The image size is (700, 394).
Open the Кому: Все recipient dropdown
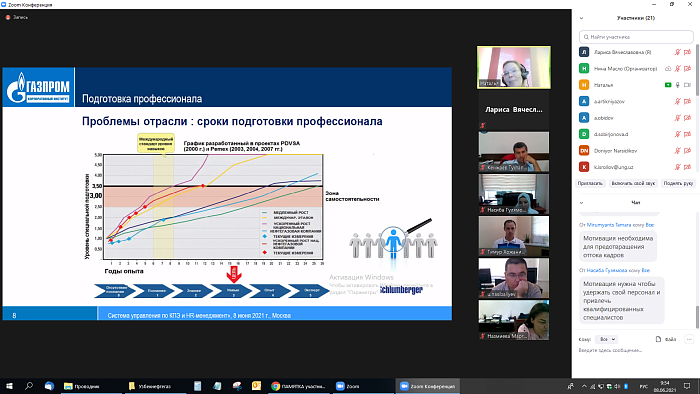[x=606, y=339]
